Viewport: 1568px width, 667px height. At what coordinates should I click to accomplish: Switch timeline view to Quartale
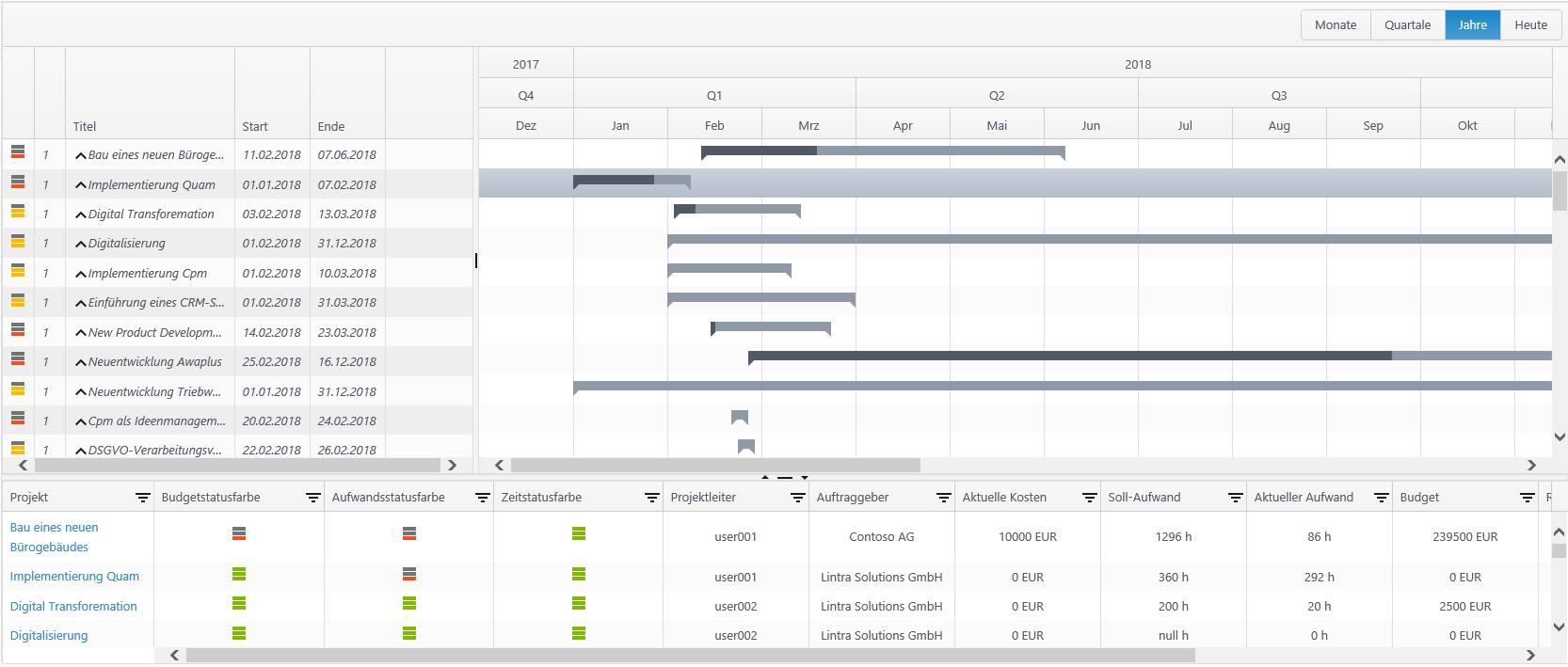[1407, 25]
